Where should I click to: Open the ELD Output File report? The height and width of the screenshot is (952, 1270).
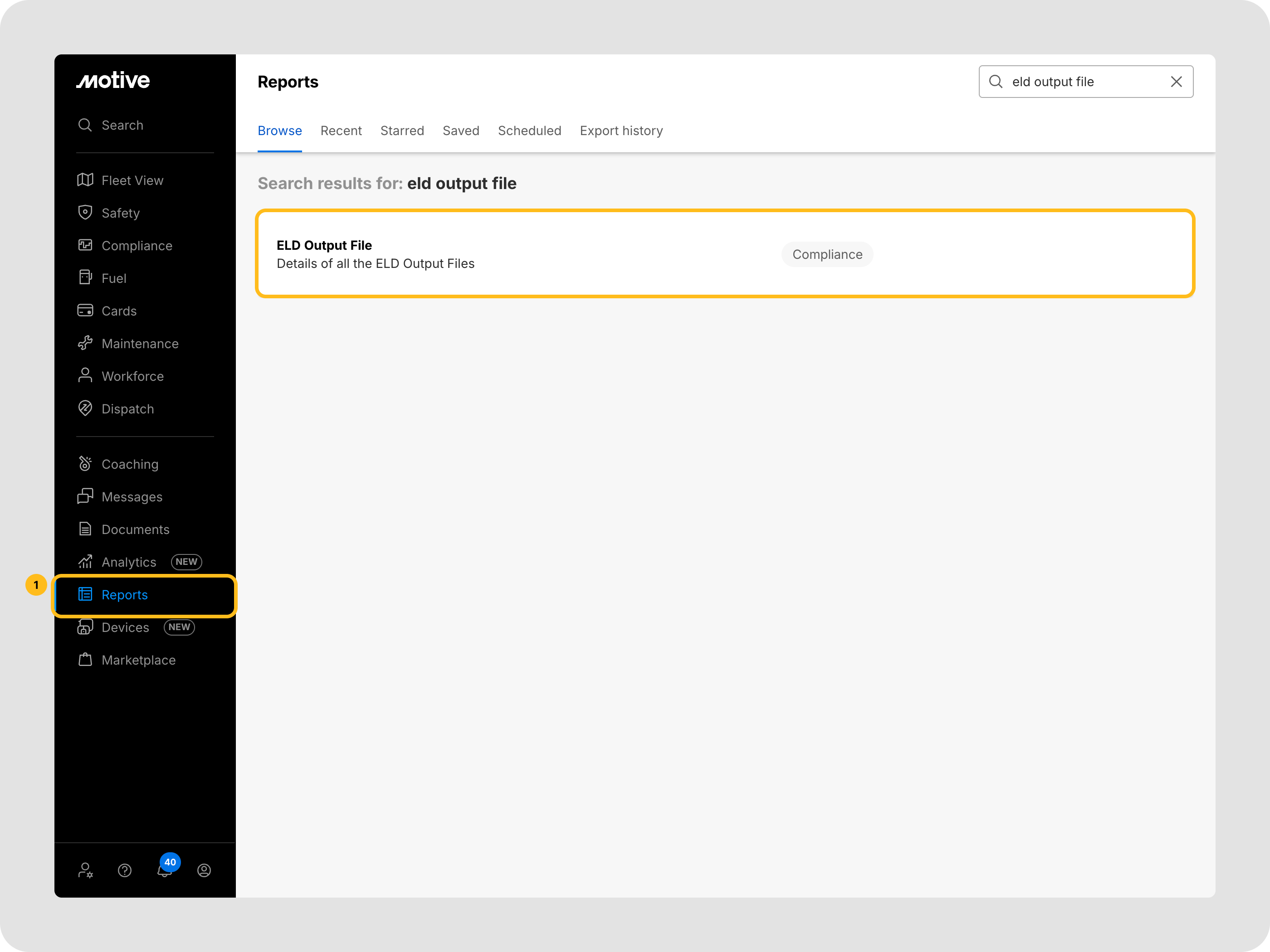tap(324, 246)
